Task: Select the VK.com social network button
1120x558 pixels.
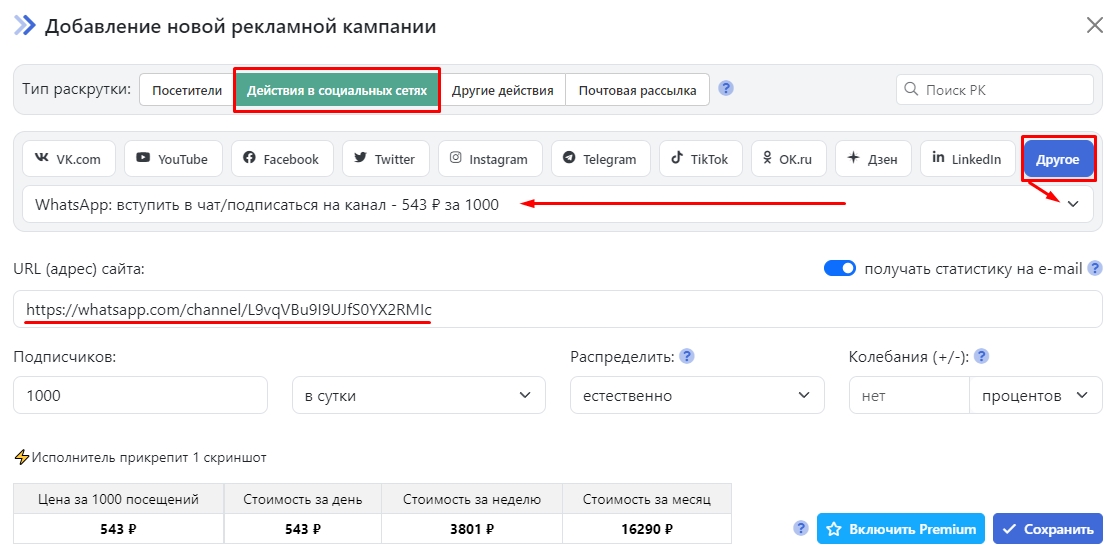Action: tap(68, 159)
